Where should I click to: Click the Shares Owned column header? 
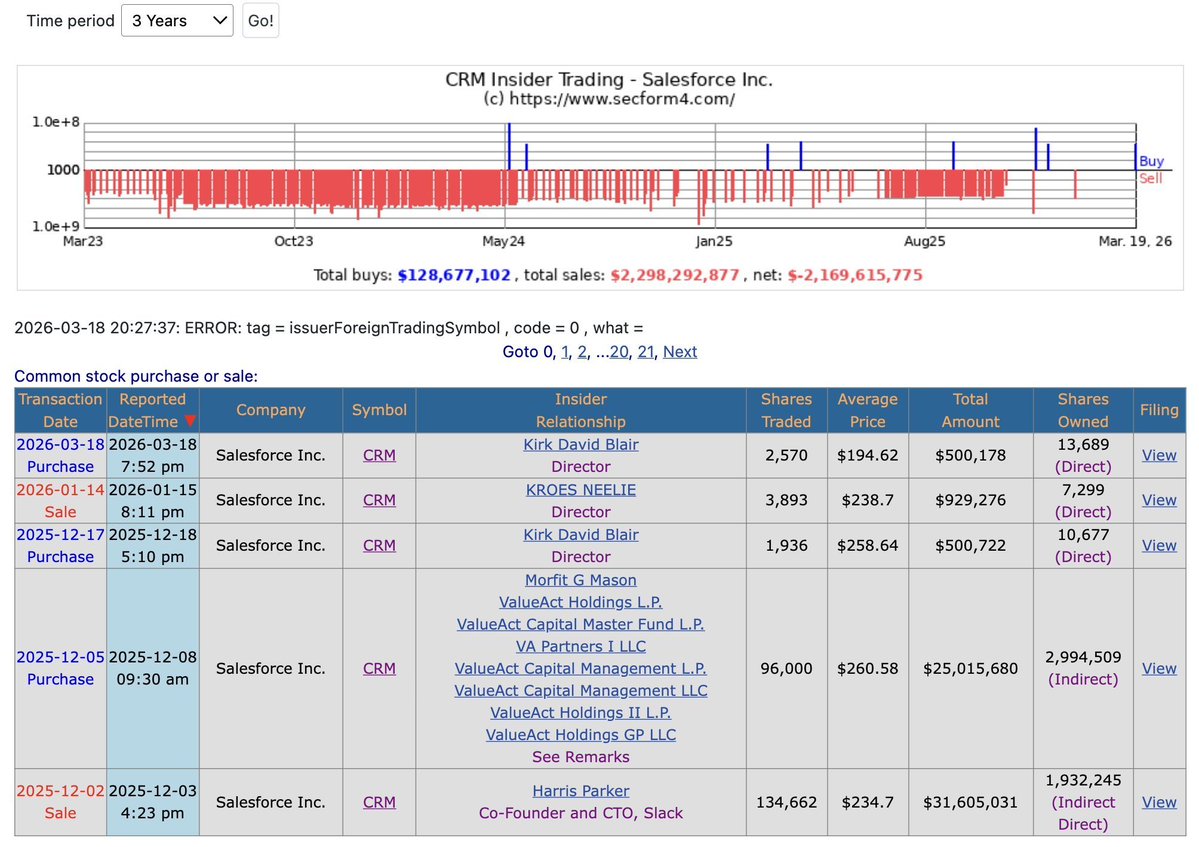[1083, 411]
